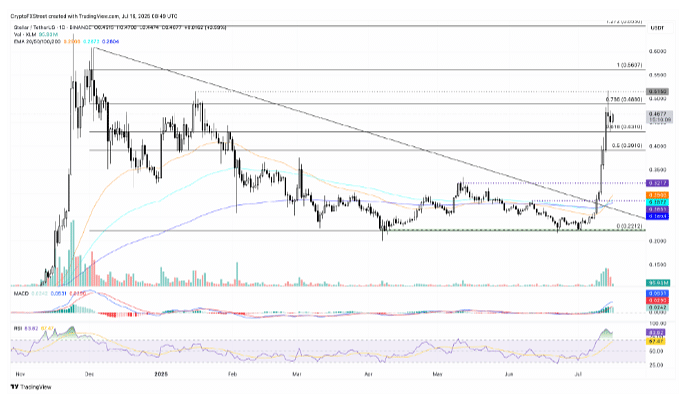
Task: Click the RSI indicator label
Action: point(17,327)
